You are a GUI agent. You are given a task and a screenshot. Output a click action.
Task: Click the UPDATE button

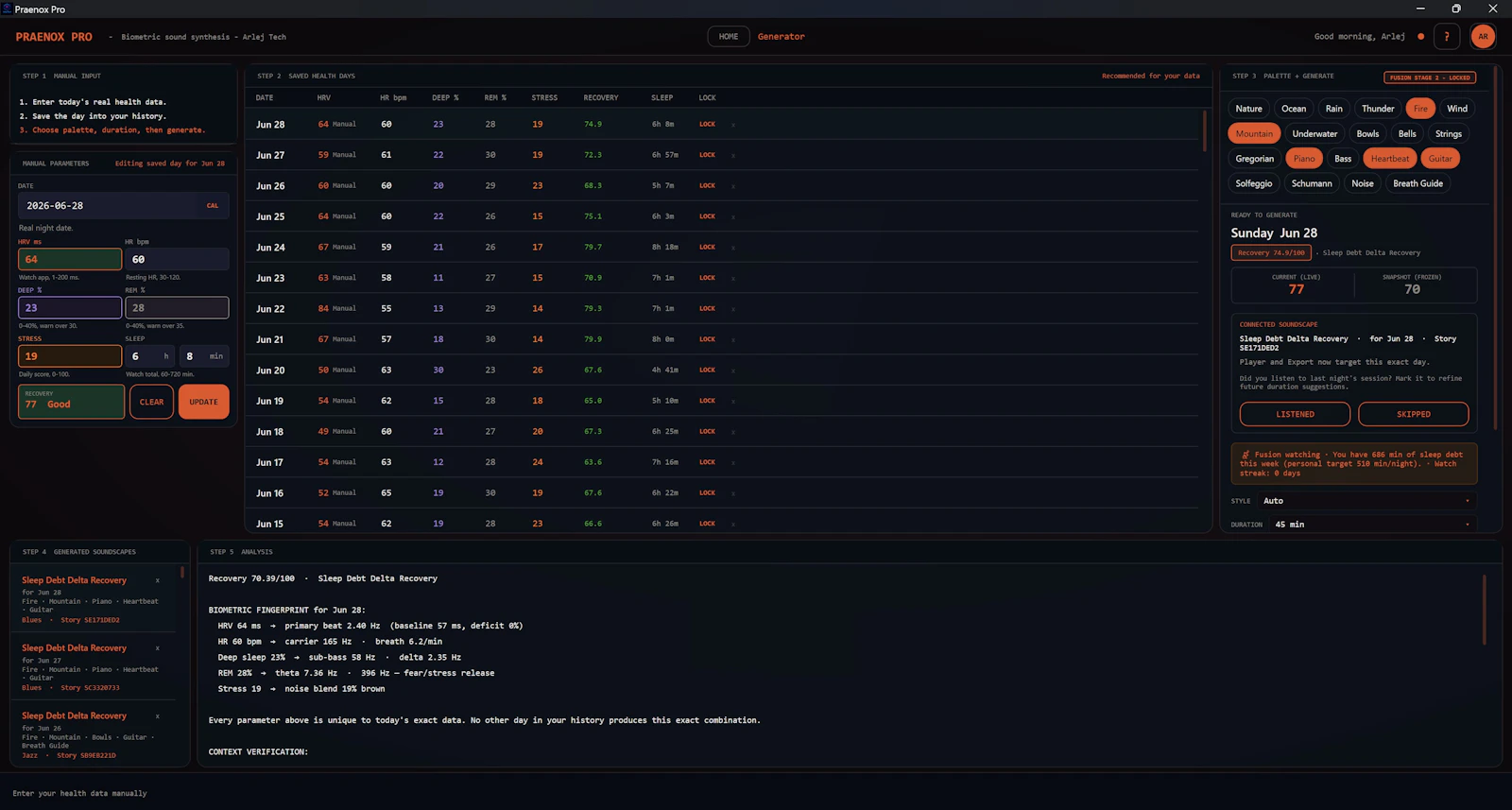coord(203,402)
